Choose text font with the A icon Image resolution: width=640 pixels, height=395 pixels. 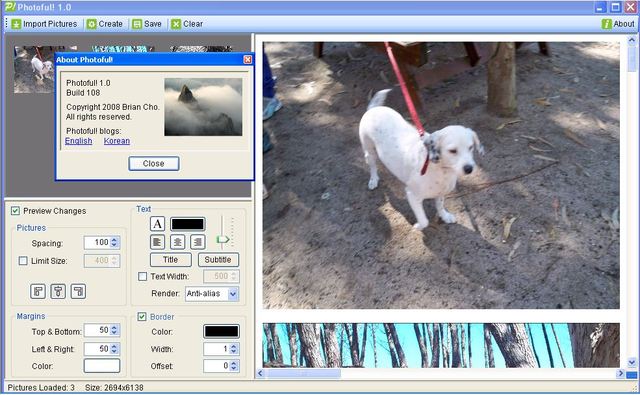coord(158,224)
